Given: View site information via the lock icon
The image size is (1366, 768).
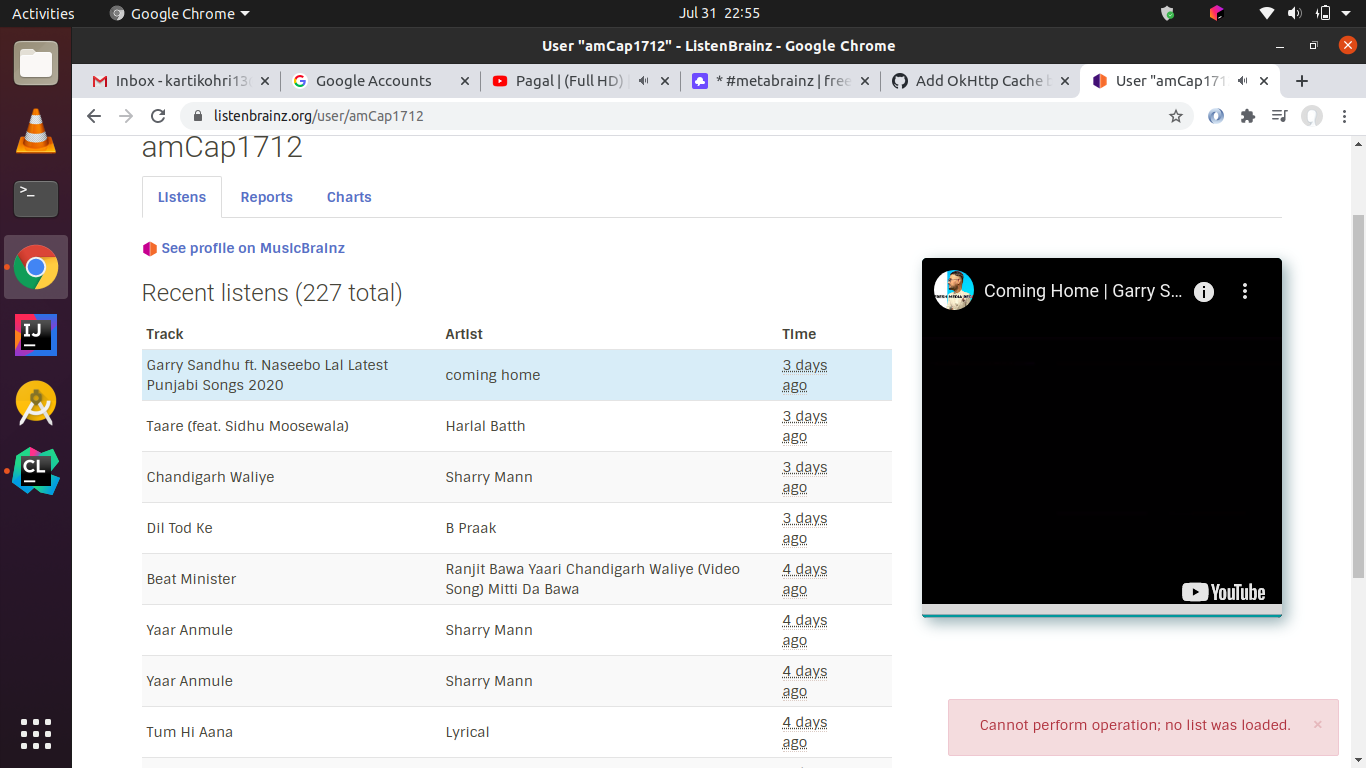Looking at the screenshot, I should (198, 116).
